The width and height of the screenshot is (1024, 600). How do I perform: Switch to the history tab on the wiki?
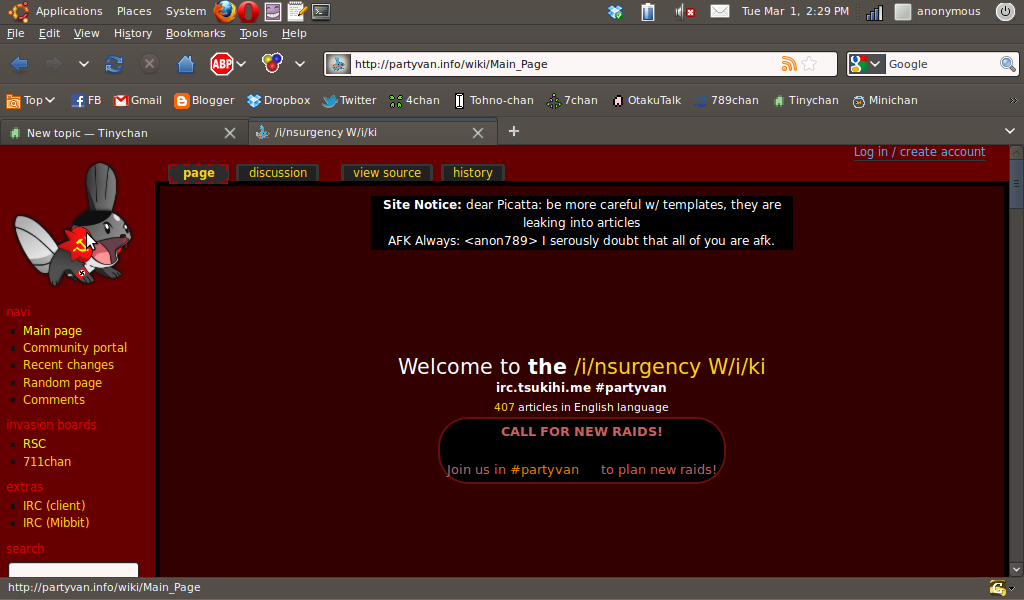point(472,172)
